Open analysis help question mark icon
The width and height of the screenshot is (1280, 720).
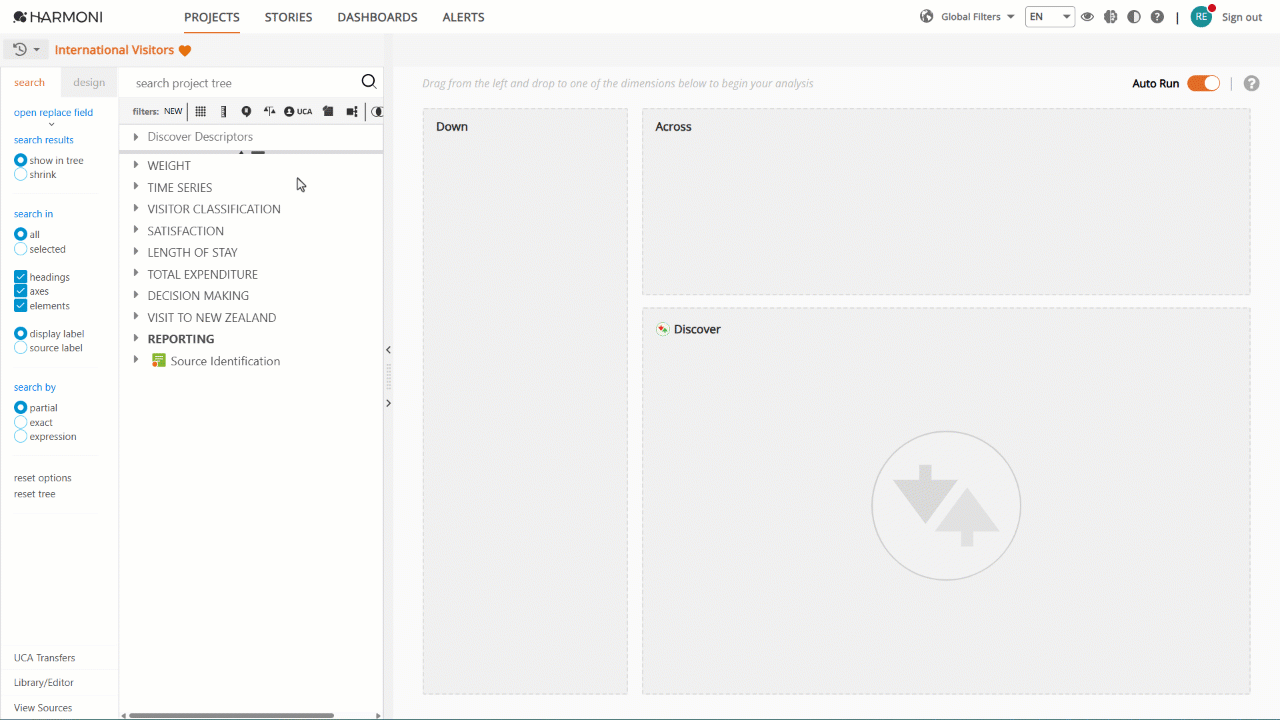point(1251,84)
